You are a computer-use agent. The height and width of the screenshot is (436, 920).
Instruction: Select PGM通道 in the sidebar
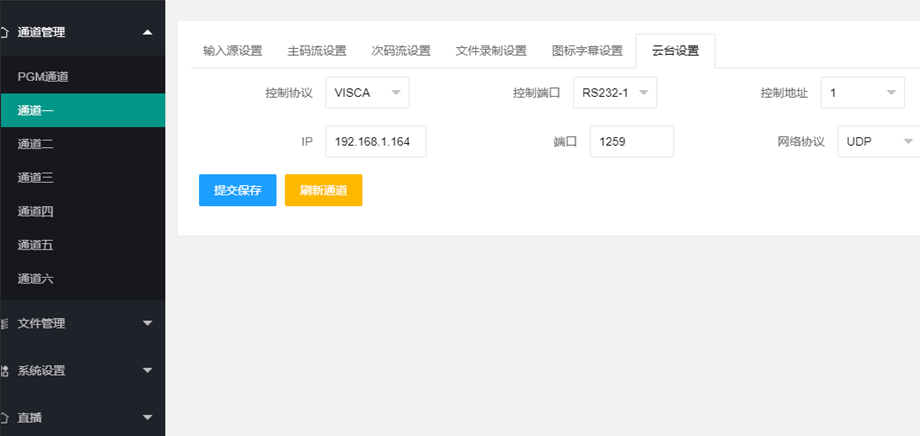point(43,77)
